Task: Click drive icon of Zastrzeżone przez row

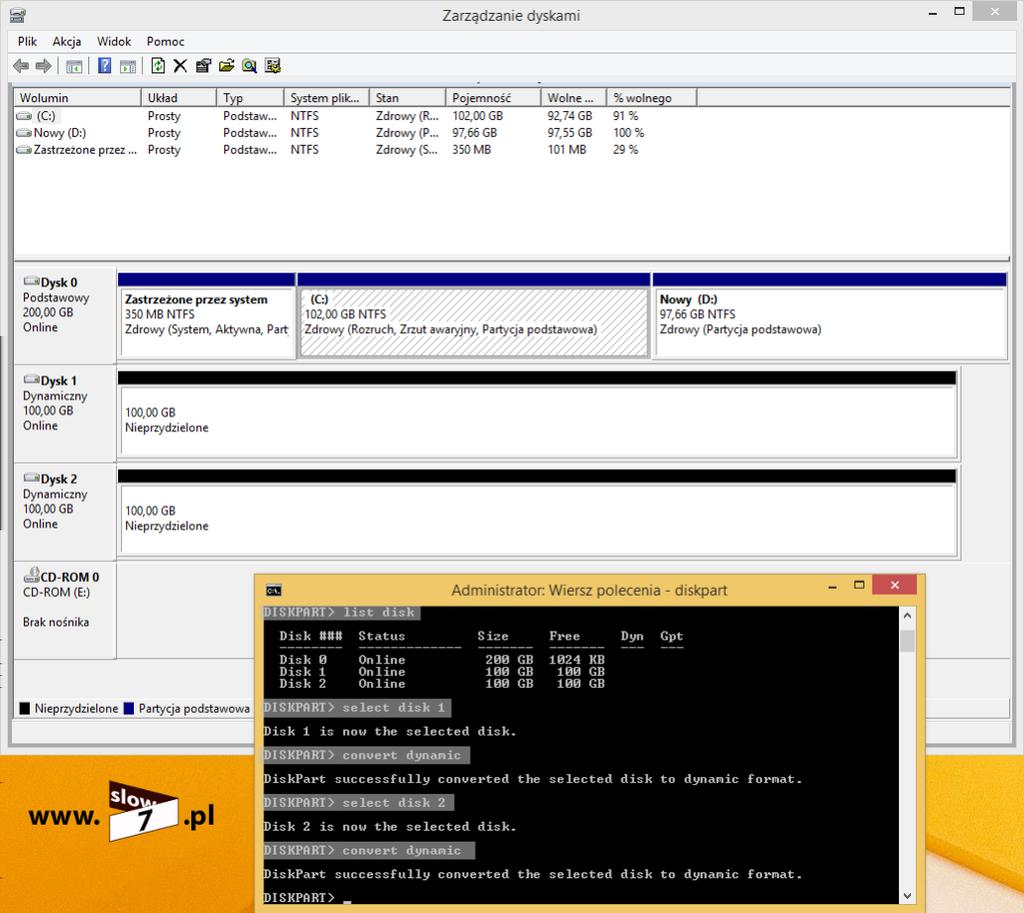Action: pyautogui.click(x=24, y=150)
